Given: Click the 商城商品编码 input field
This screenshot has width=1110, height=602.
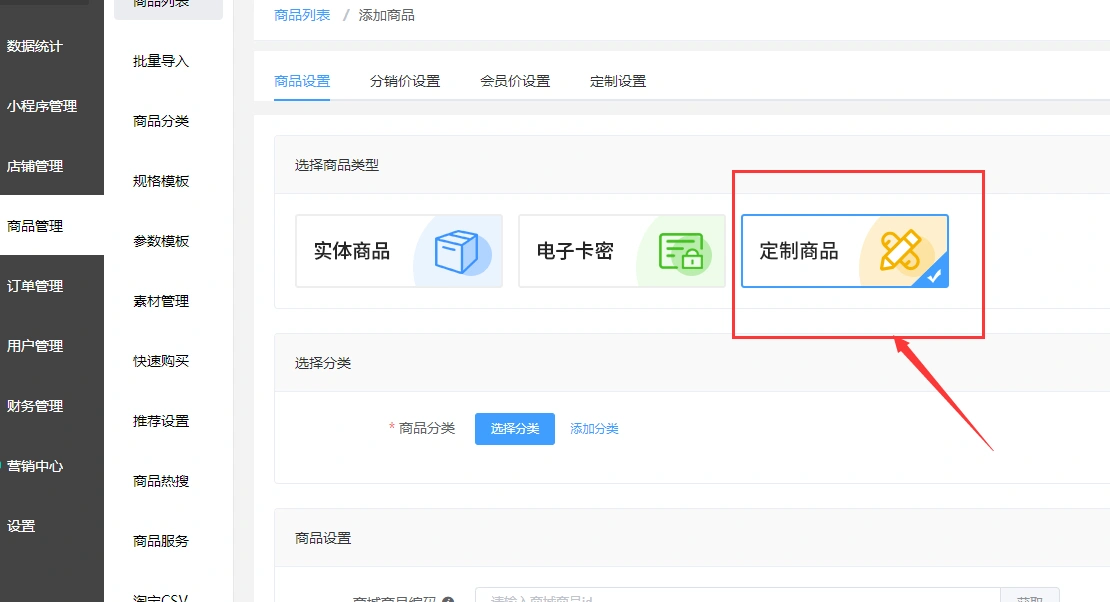Looking at the screenshot, I should [x=737, y=595].
